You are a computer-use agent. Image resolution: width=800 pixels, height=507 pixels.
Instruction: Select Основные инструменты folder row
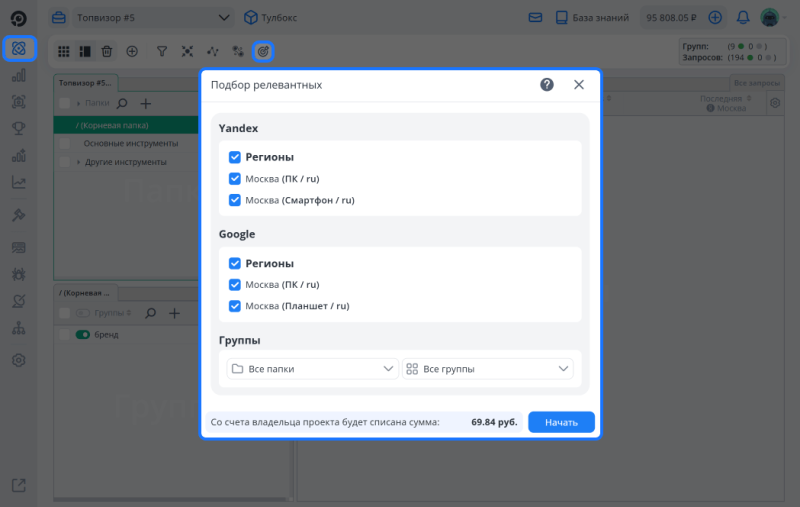(126, 143)
